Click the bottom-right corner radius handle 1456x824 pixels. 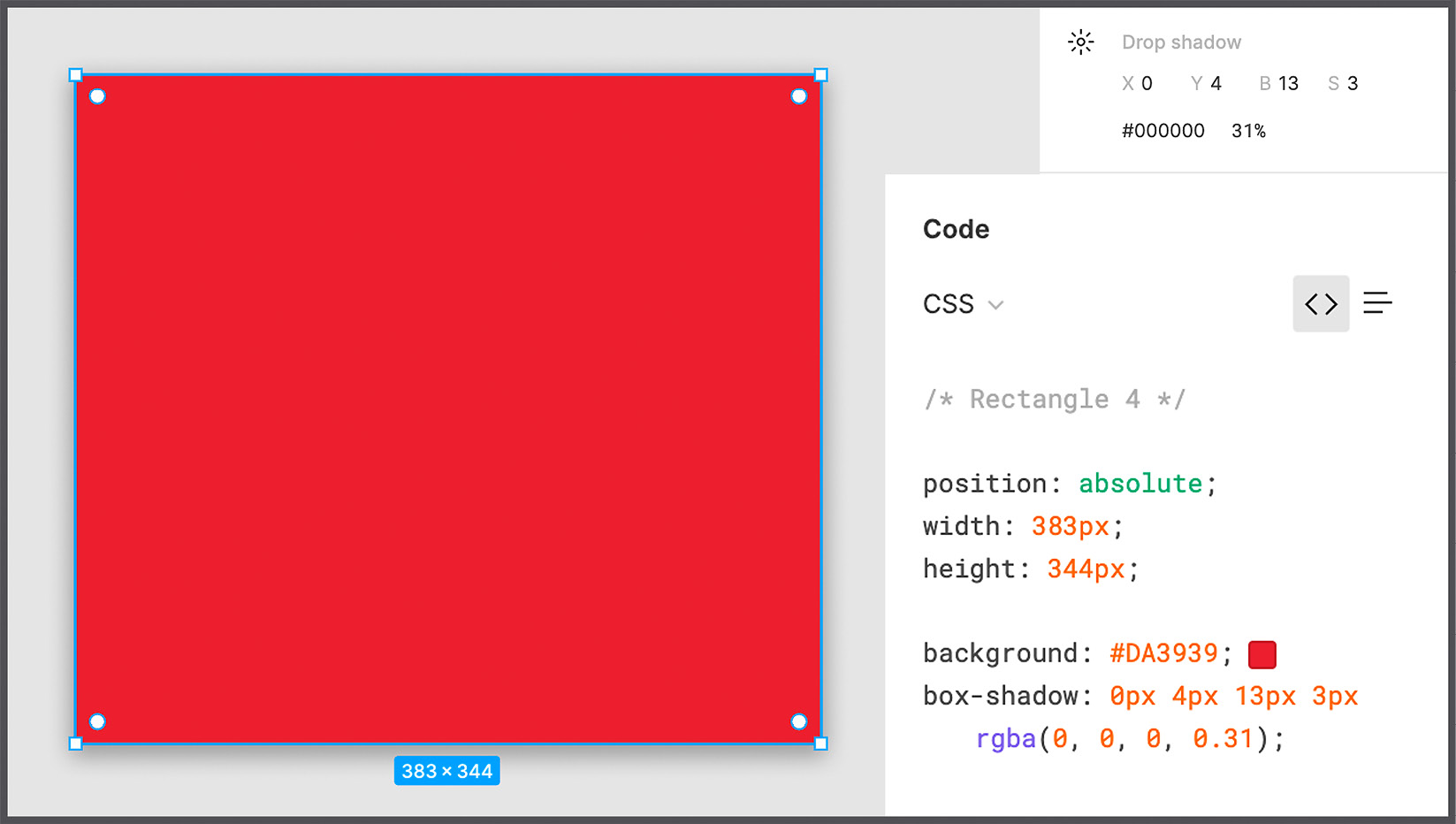coord(799,721)
